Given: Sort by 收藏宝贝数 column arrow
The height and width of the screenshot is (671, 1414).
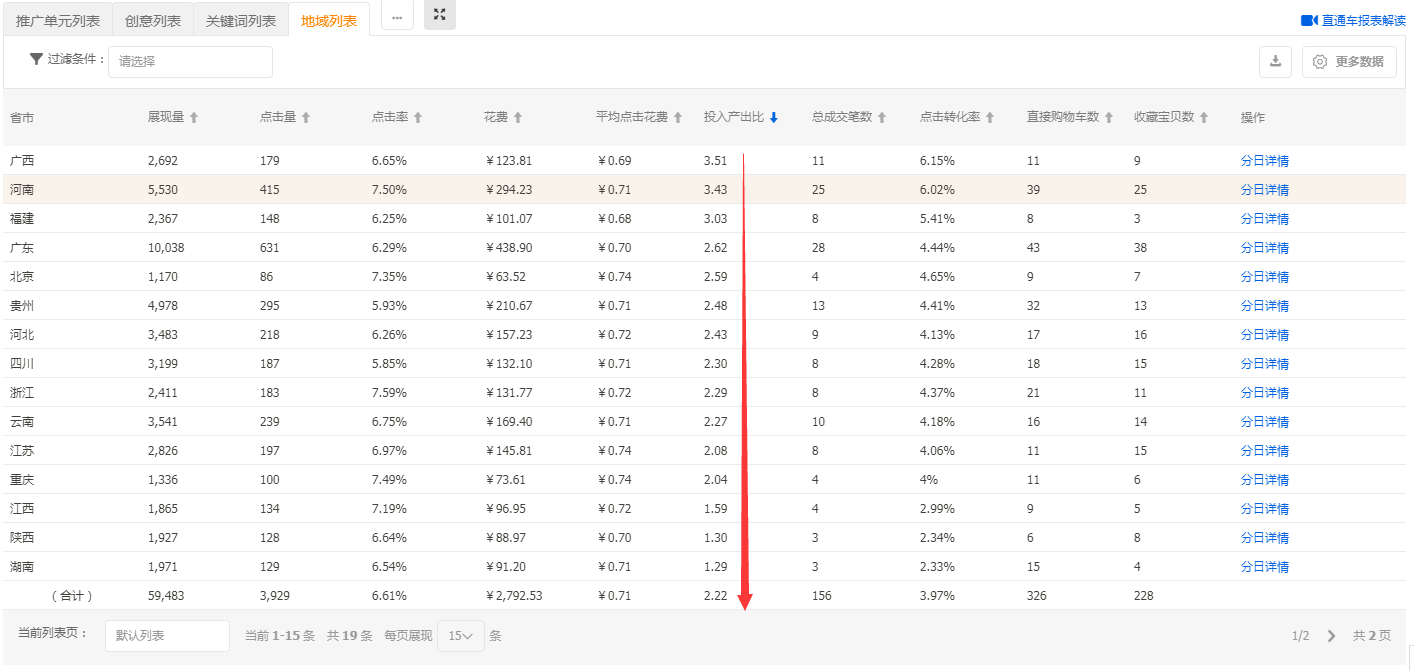Looking at the screenshot, I should tap(1204, 118).
